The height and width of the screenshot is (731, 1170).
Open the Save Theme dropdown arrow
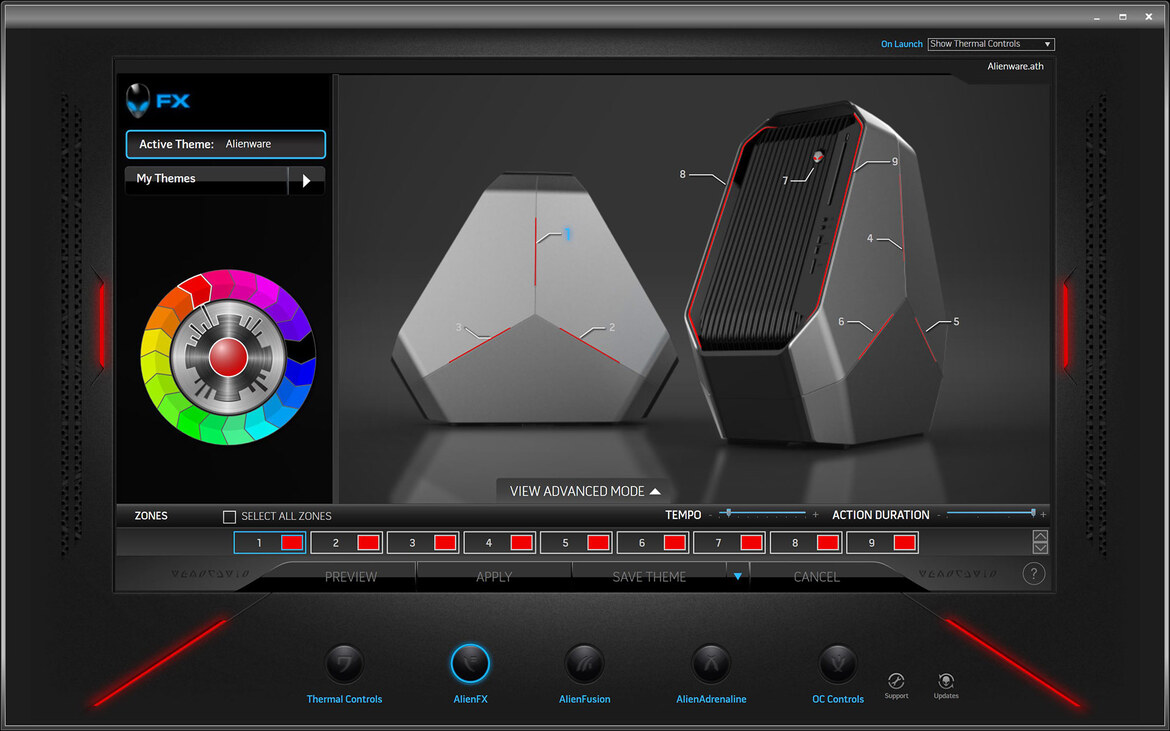(737, 576)
